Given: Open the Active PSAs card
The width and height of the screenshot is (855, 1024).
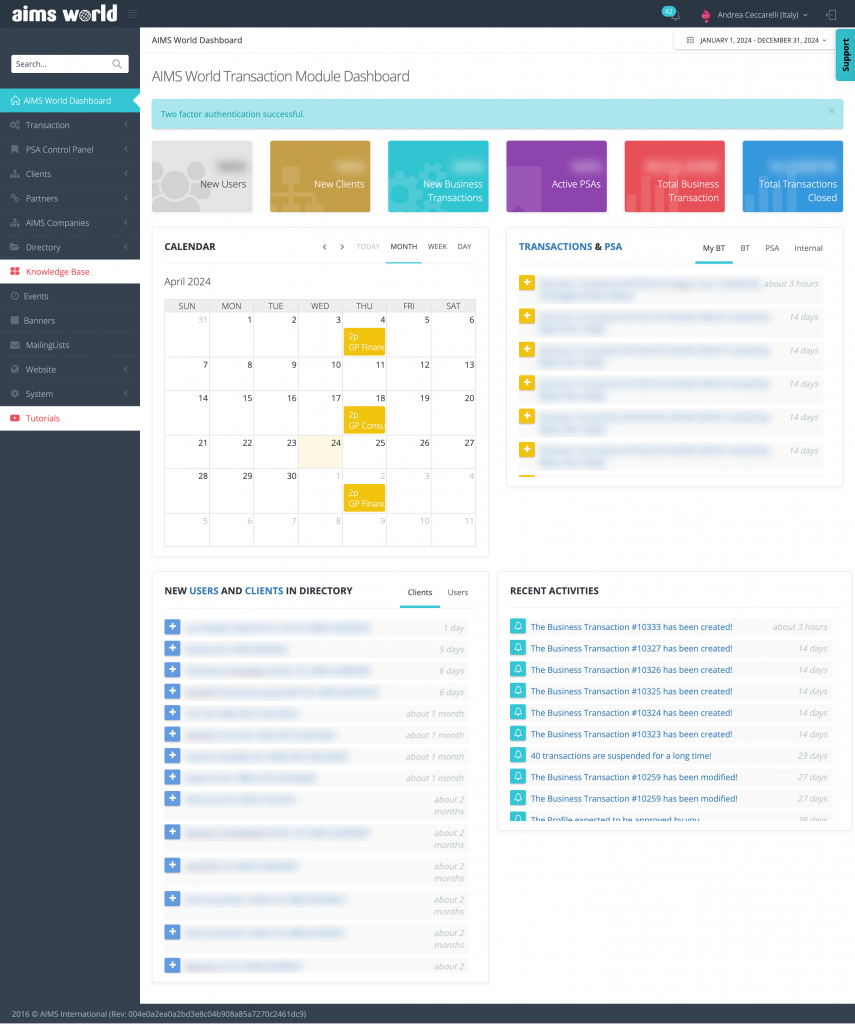Looking at the screenshot, I should click(x=557, y=176).
